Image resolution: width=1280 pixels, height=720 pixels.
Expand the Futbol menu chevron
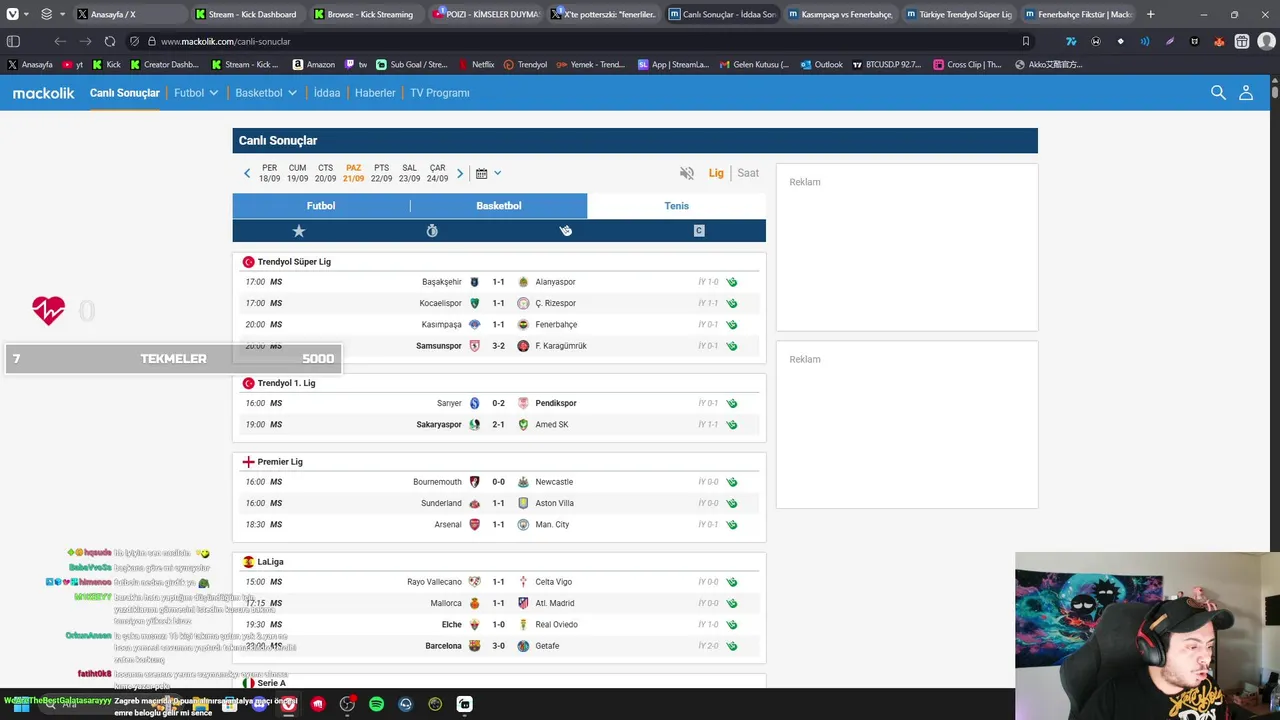pyautogui.click(x=213, y=93)
